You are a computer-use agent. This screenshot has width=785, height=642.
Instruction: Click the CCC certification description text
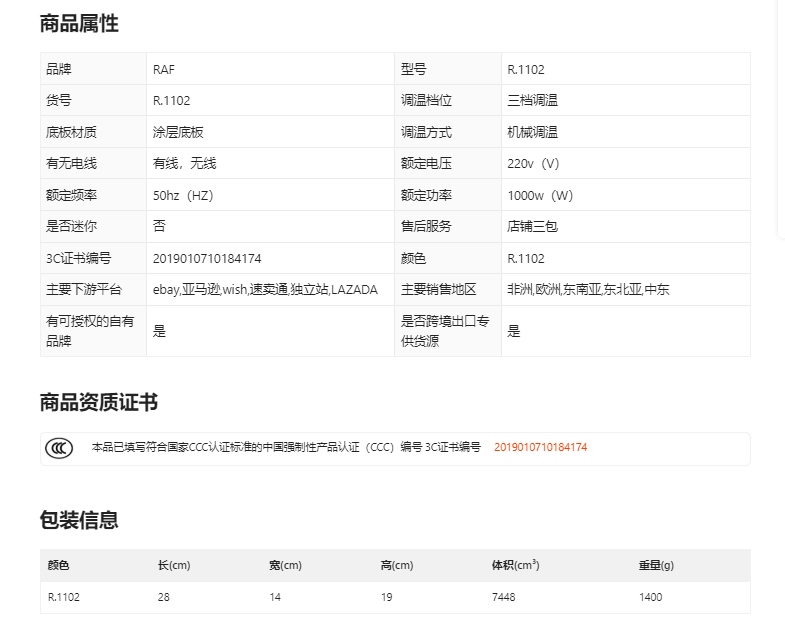286,447
